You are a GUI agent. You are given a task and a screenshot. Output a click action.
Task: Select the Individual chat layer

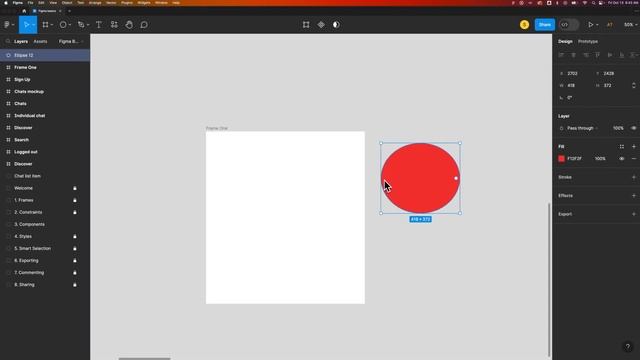coord(45,116)
